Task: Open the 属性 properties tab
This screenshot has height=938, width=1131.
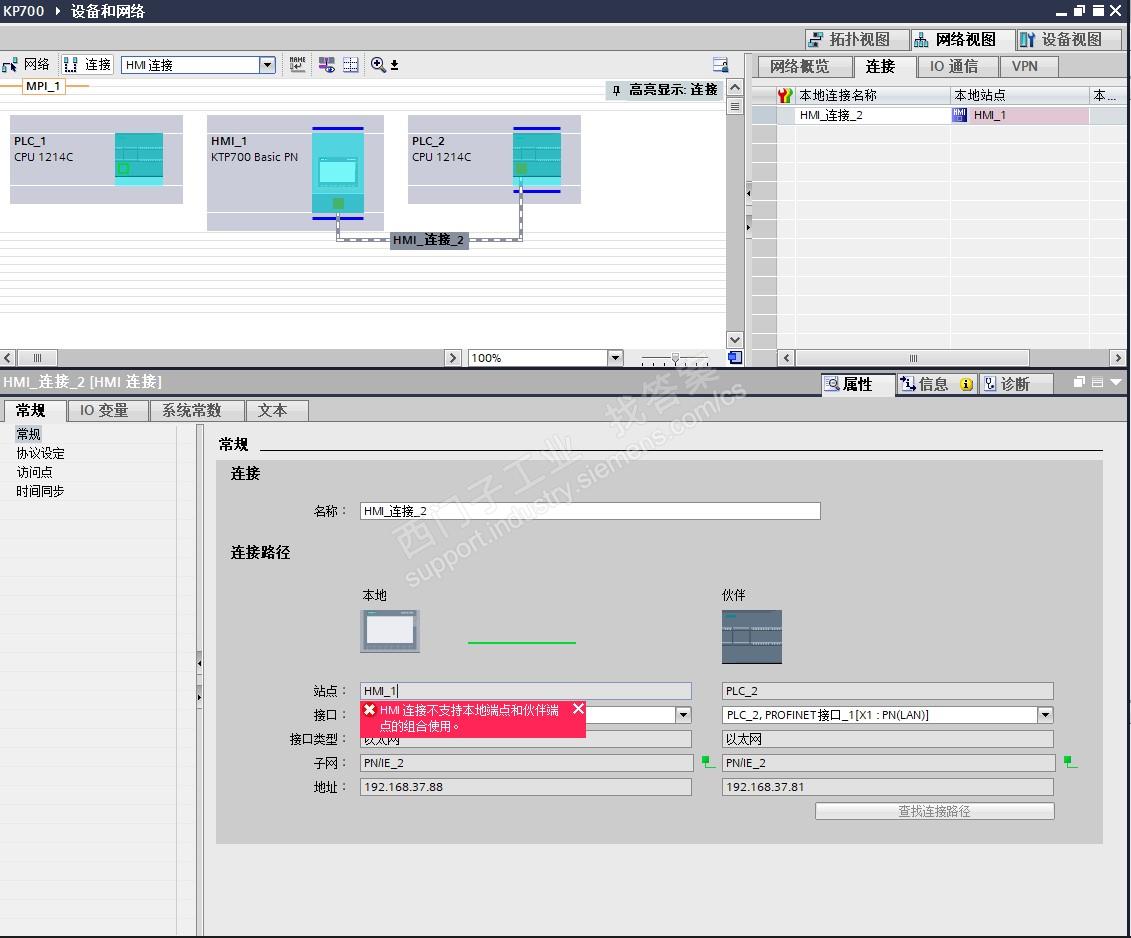Action: 858,384
